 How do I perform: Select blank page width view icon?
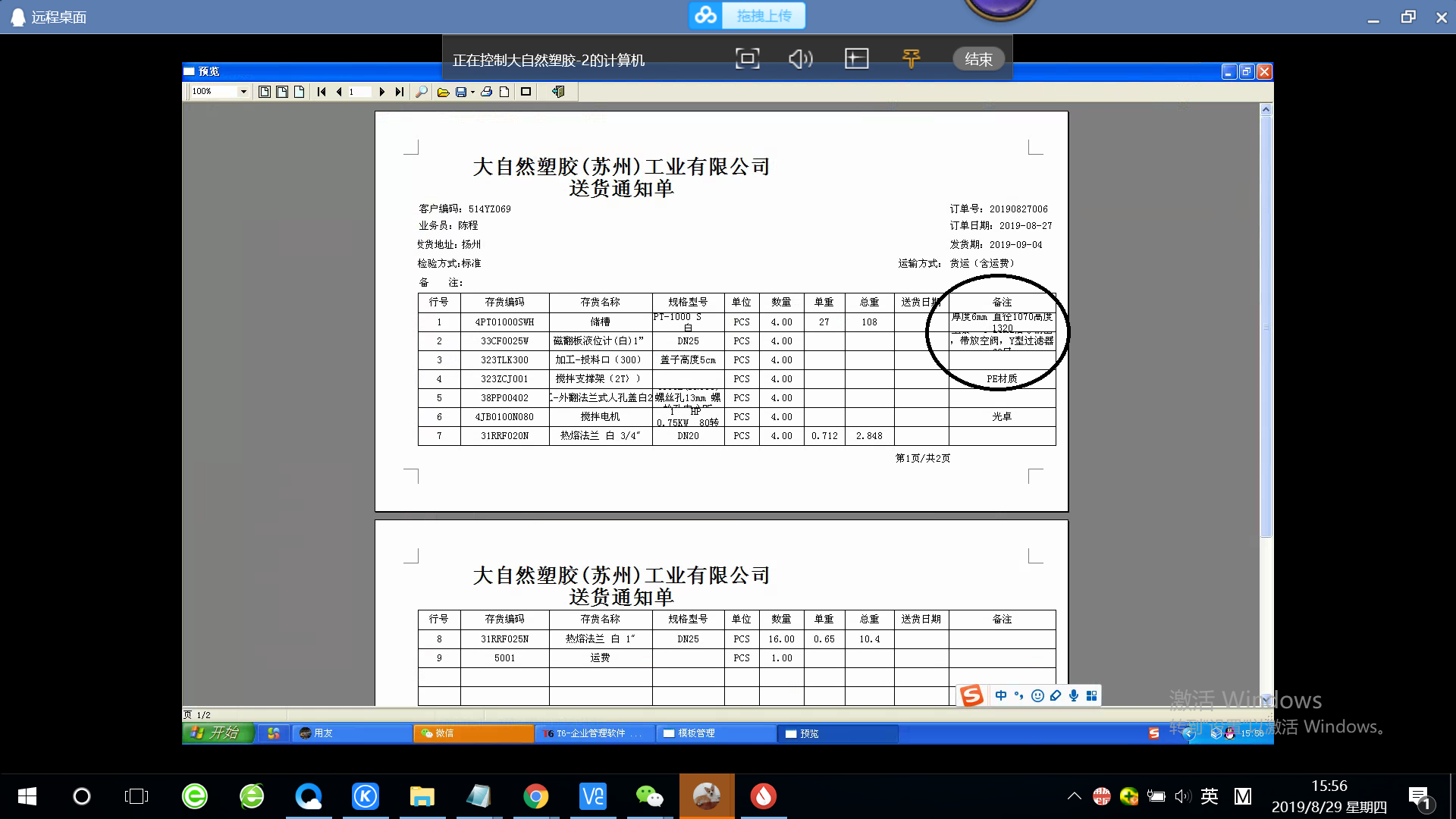pyautogui.click(x=300, y=92)
